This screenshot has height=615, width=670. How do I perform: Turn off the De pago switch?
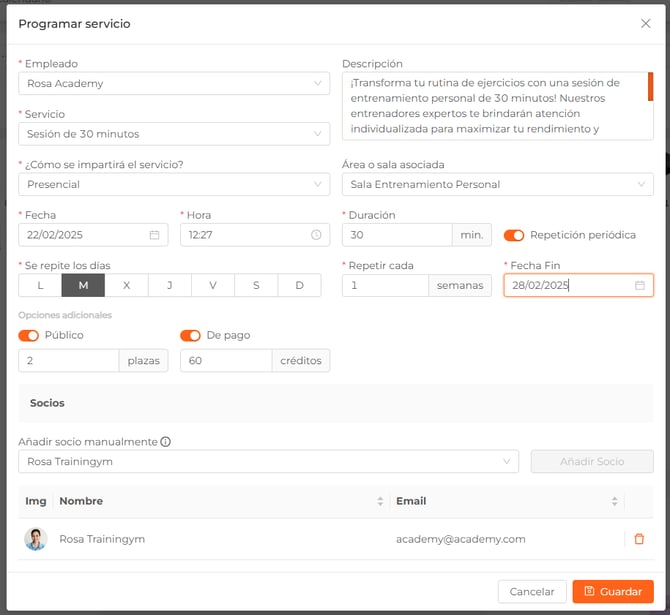(190, 336)
